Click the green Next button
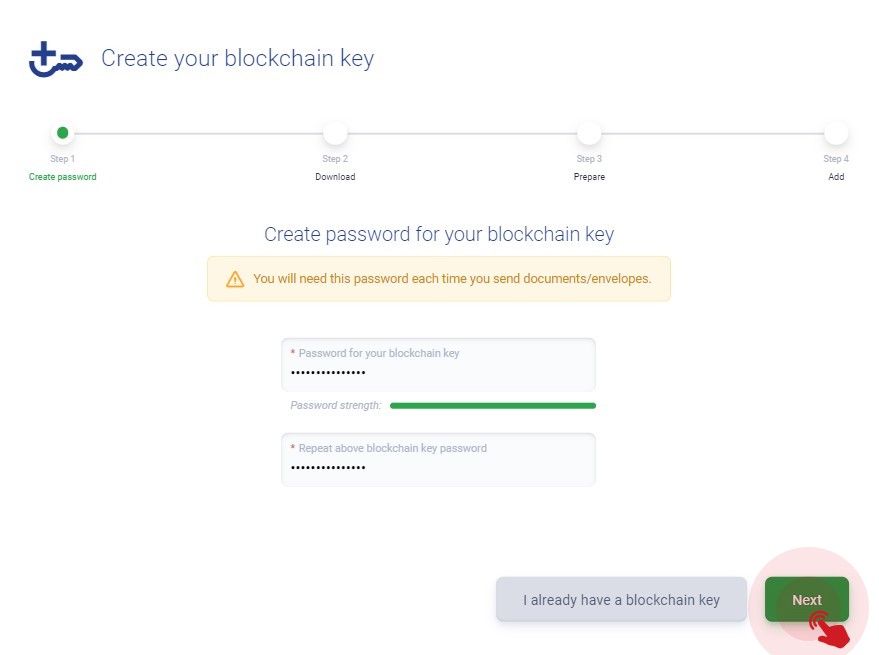Image resolution: width=879 pixels, height=655 pixels. coord(807,599)
